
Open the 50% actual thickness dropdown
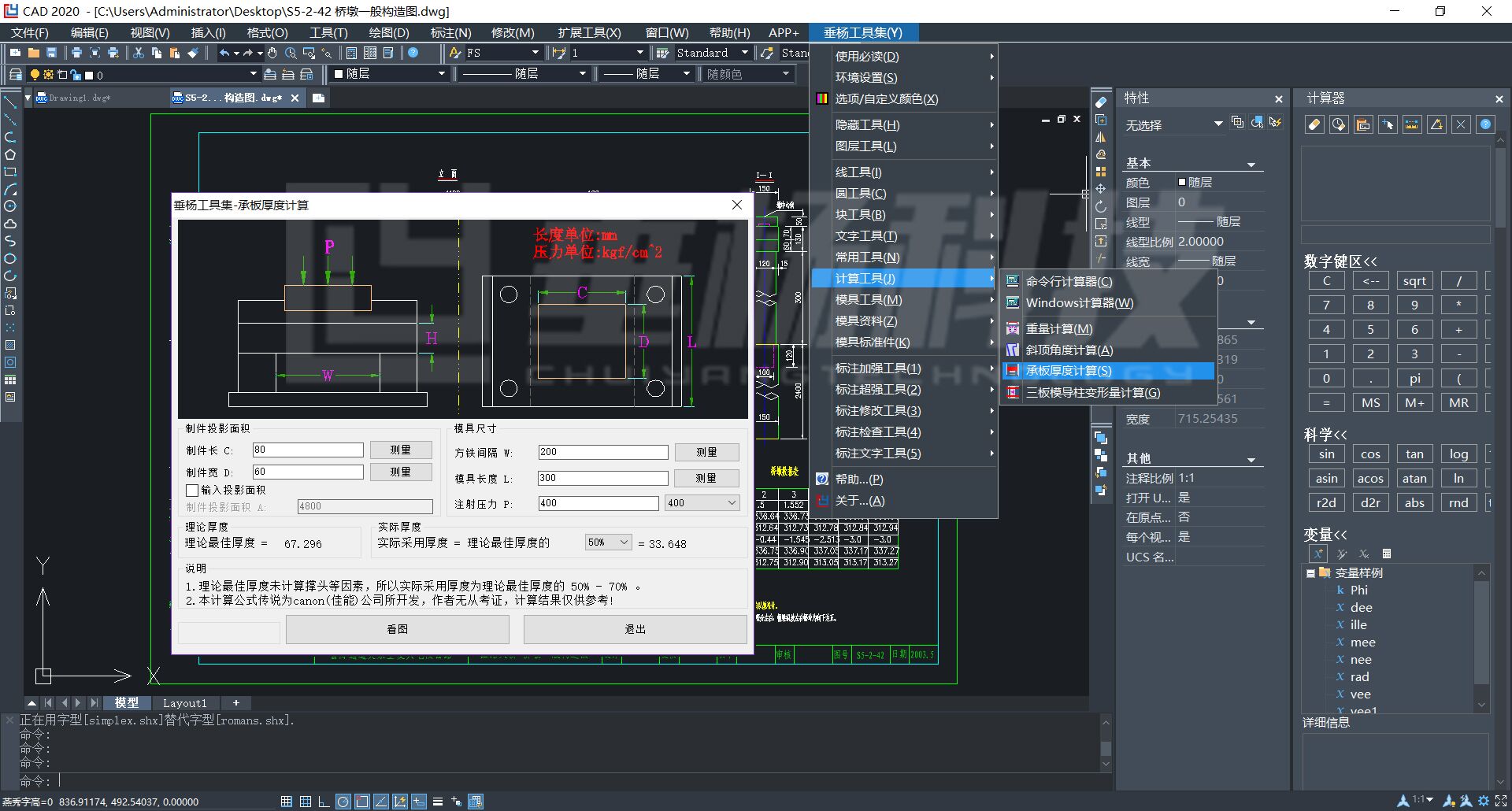[x=608, y=543]
